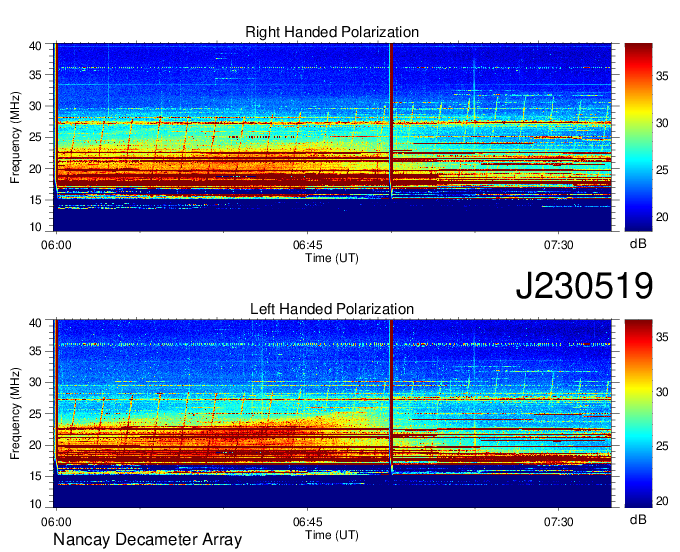Image resolution: width=680 pixels, height=552 pixels.
Task: Click the 15 MHz tick of Right Handed plot
Action: 35,200
